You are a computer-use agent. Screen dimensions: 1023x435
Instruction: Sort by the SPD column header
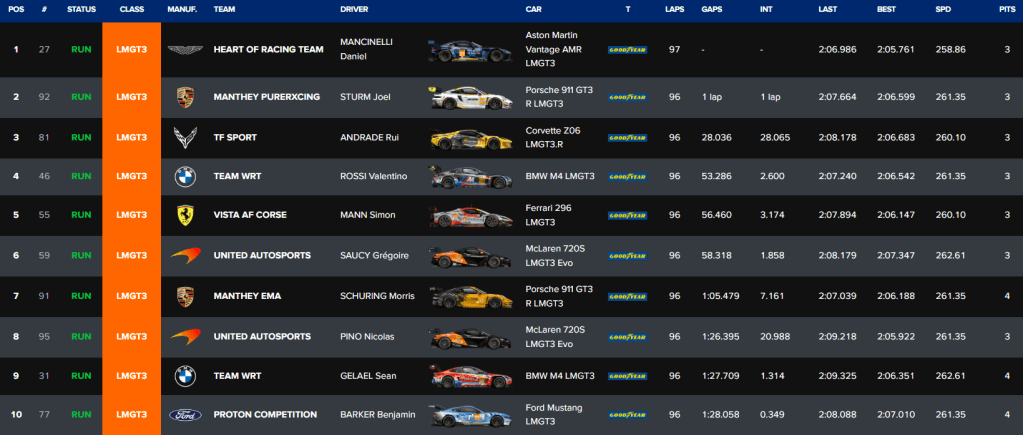click(x=943, y=10)
